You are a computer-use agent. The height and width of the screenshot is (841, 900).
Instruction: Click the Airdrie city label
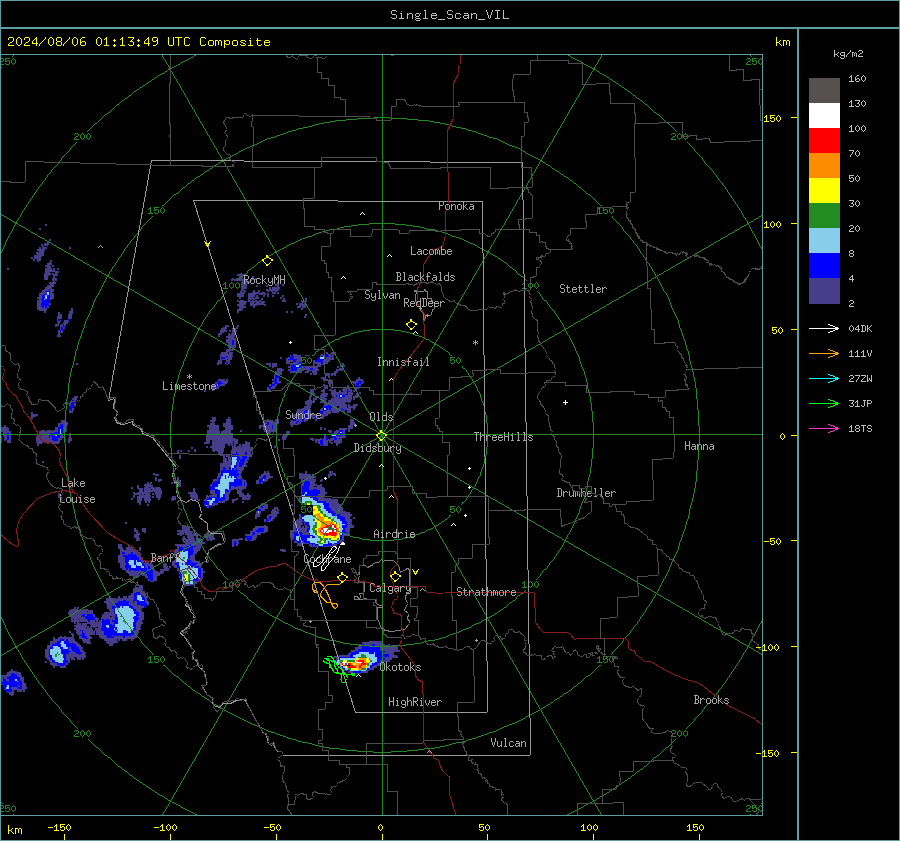pyautogui.click(x=394, y=534)
